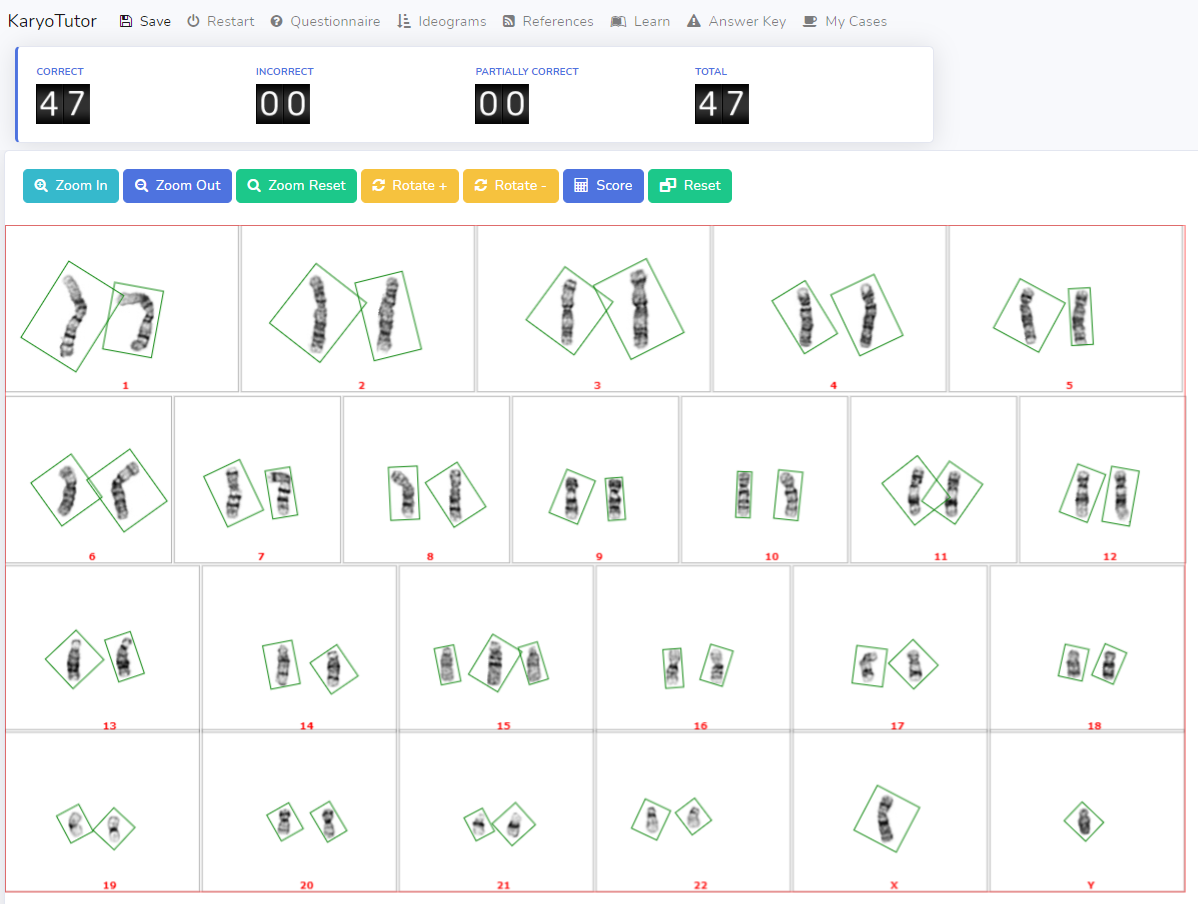Select the Y chromosome in its cell
The width and height of the screenshot is (1198, 904).
coord(1083,822)
